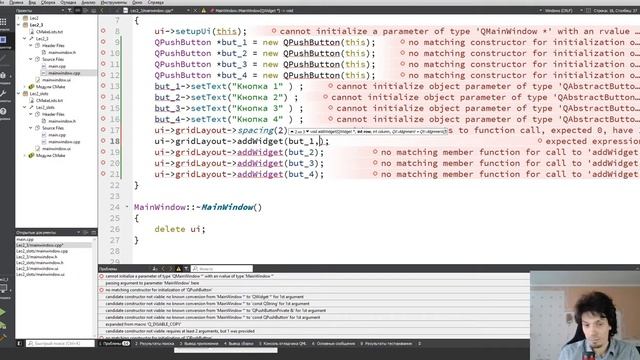Collapse Source Files folder under Lec2_slots

click(31, 128)
